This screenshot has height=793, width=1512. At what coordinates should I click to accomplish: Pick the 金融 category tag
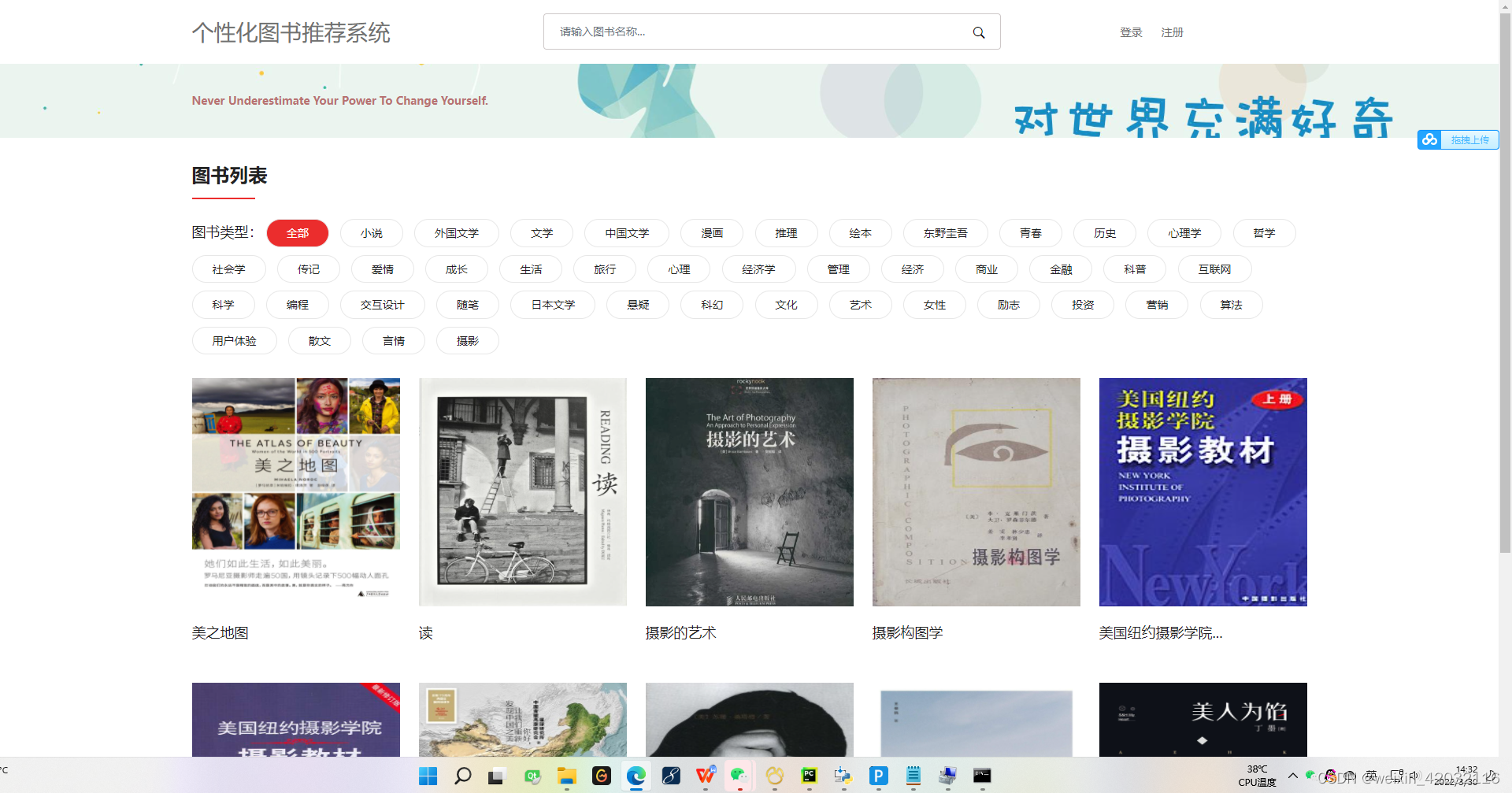coord(1061,269)
